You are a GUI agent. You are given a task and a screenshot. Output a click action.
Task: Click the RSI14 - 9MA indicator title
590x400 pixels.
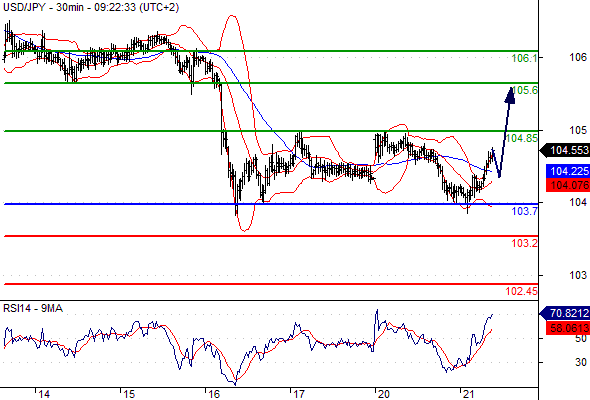(x=33, y=309)
